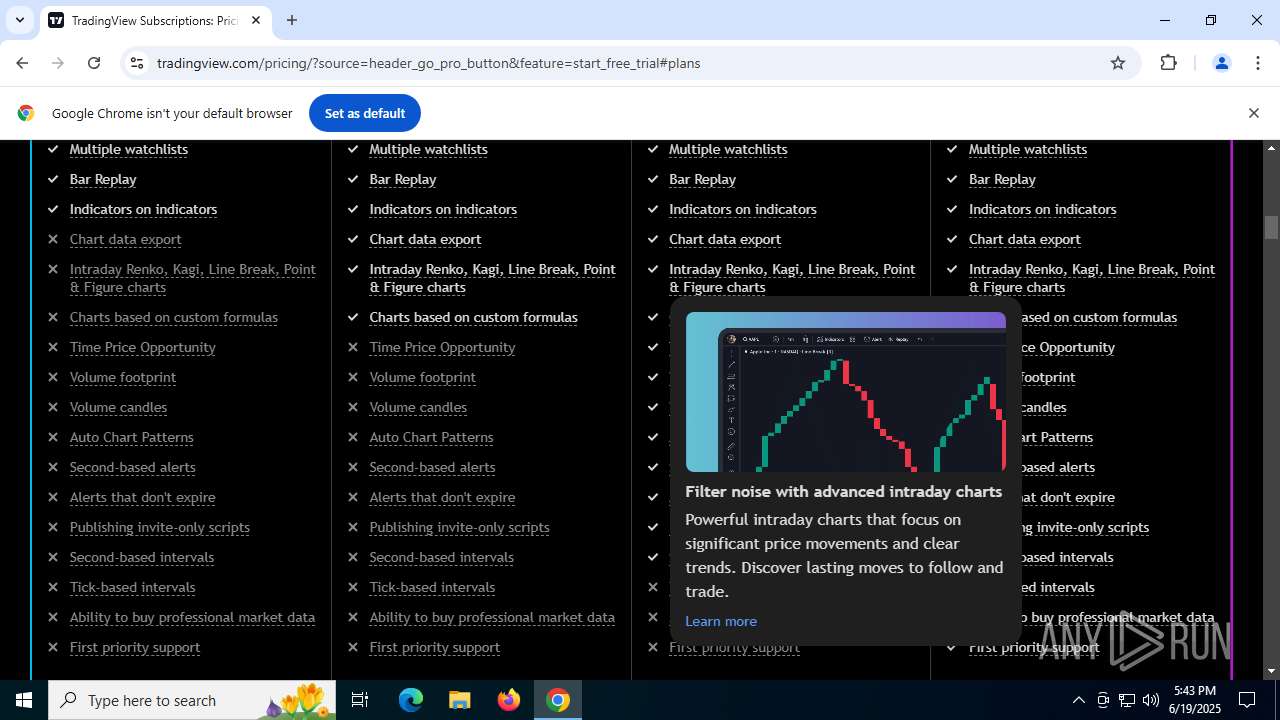This screenshot has height=720, width=1280.
Task: Click First priority support in third column
Action: tap(734, 647)
